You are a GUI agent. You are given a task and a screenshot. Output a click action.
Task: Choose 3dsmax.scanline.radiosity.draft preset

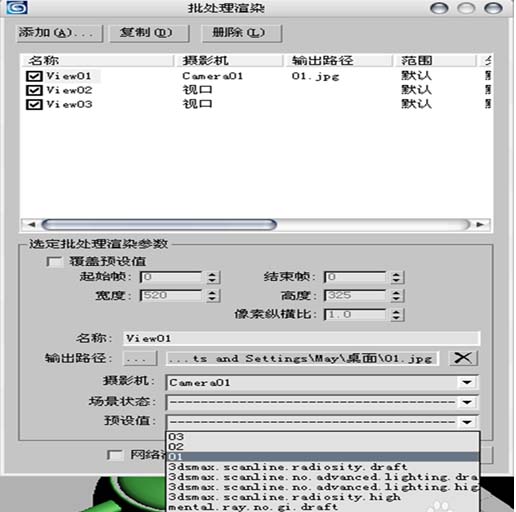point(323,467)
